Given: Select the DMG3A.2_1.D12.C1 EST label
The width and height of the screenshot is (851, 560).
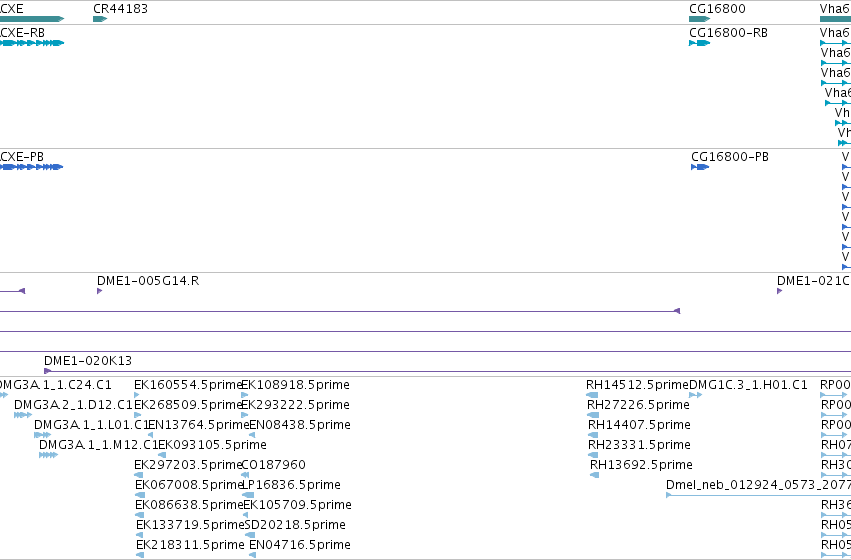Looking at the screenshot, I should [x=73, y=405].
